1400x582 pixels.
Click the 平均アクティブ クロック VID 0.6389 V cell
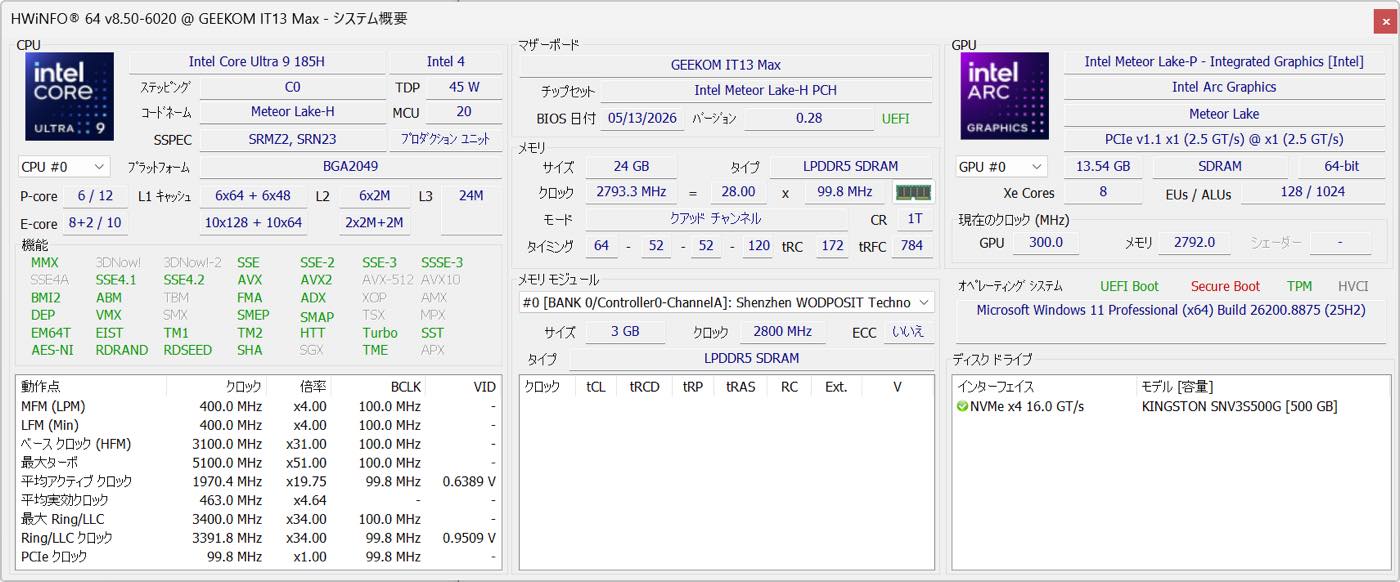point(469,481)
